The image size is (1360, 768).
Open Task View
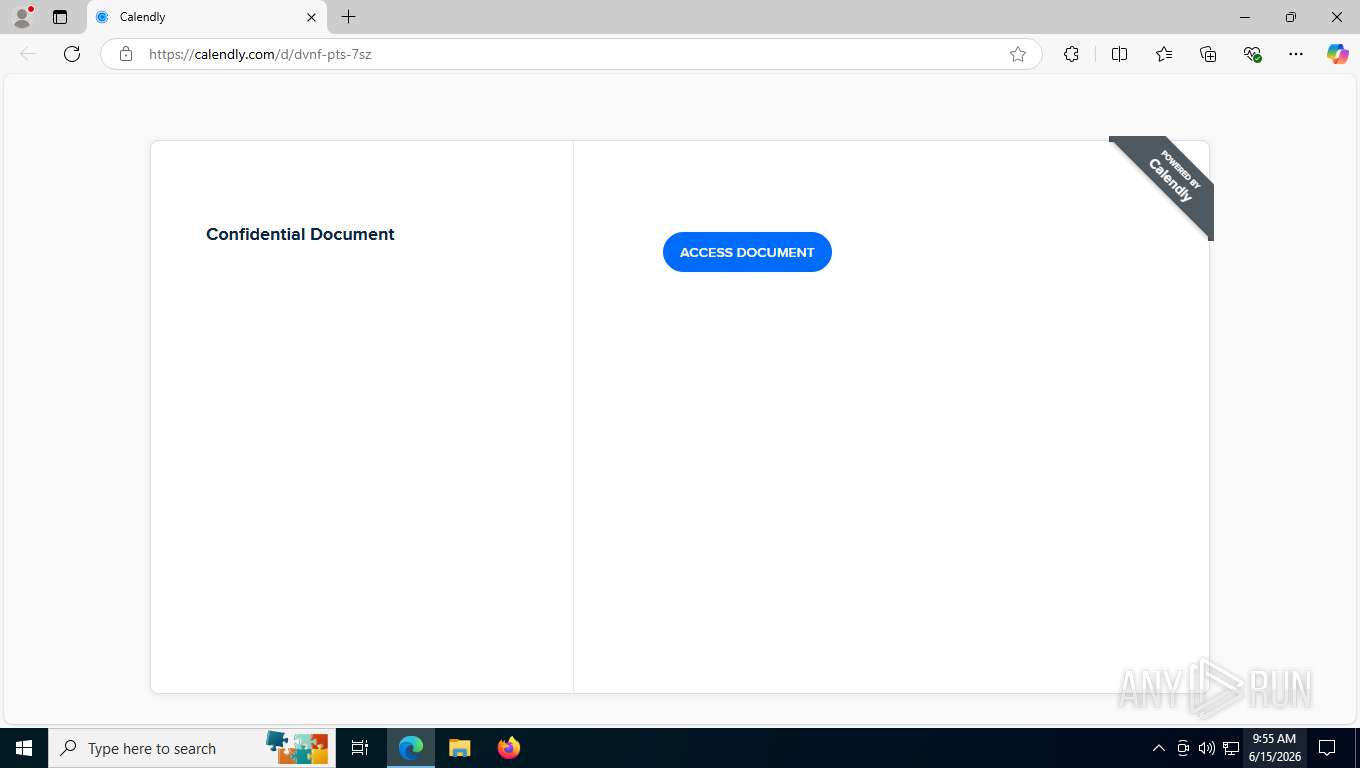360,748
